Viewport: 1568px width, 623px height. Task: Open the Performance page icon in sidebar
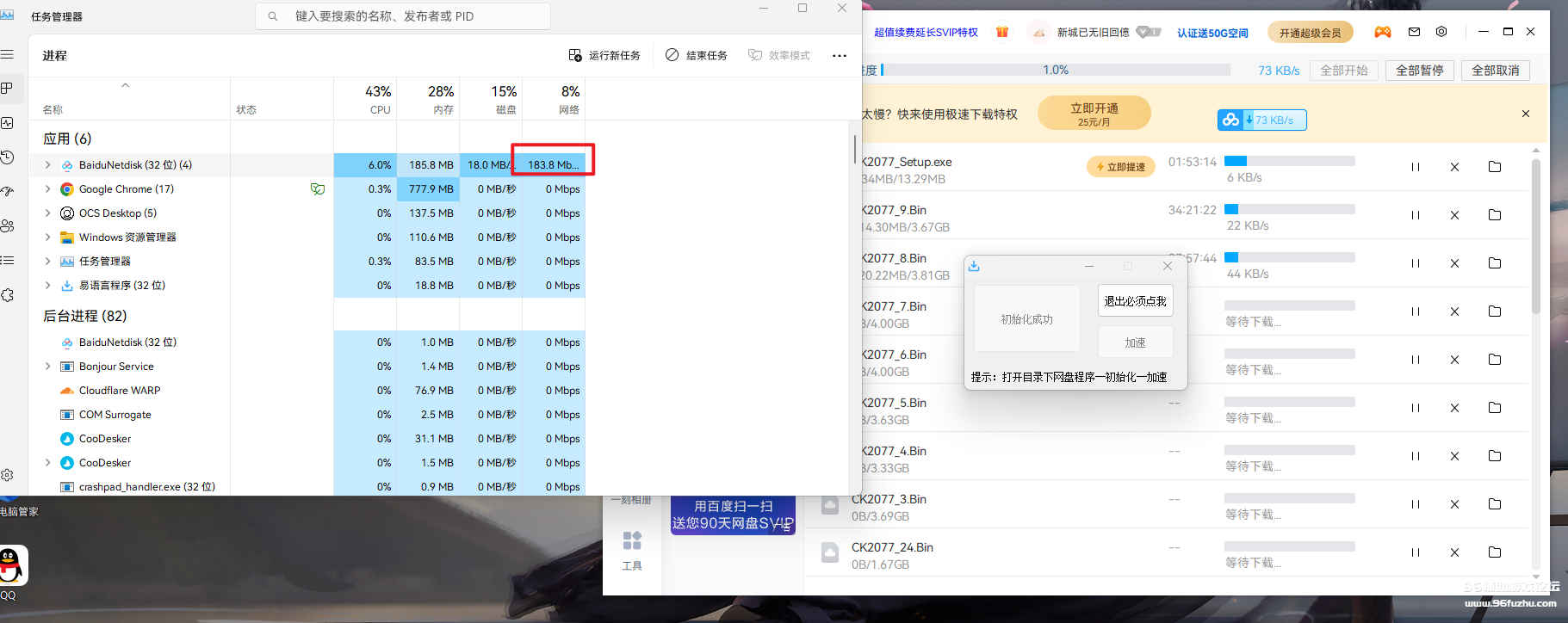tap(7, 123)
